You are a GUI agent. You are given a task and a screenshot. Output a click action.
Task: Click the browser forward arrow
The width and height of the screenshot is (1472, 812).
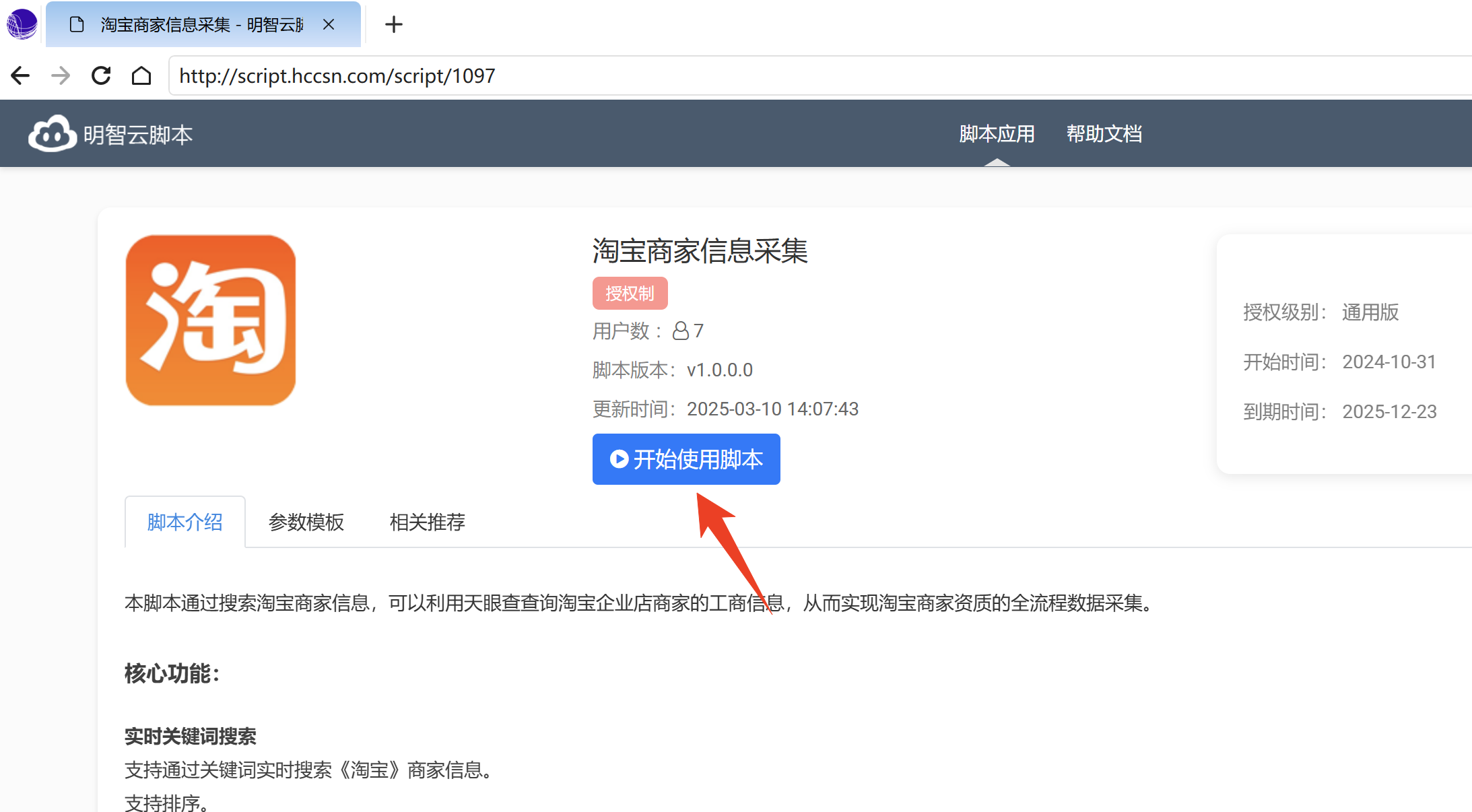click(61, 75)
